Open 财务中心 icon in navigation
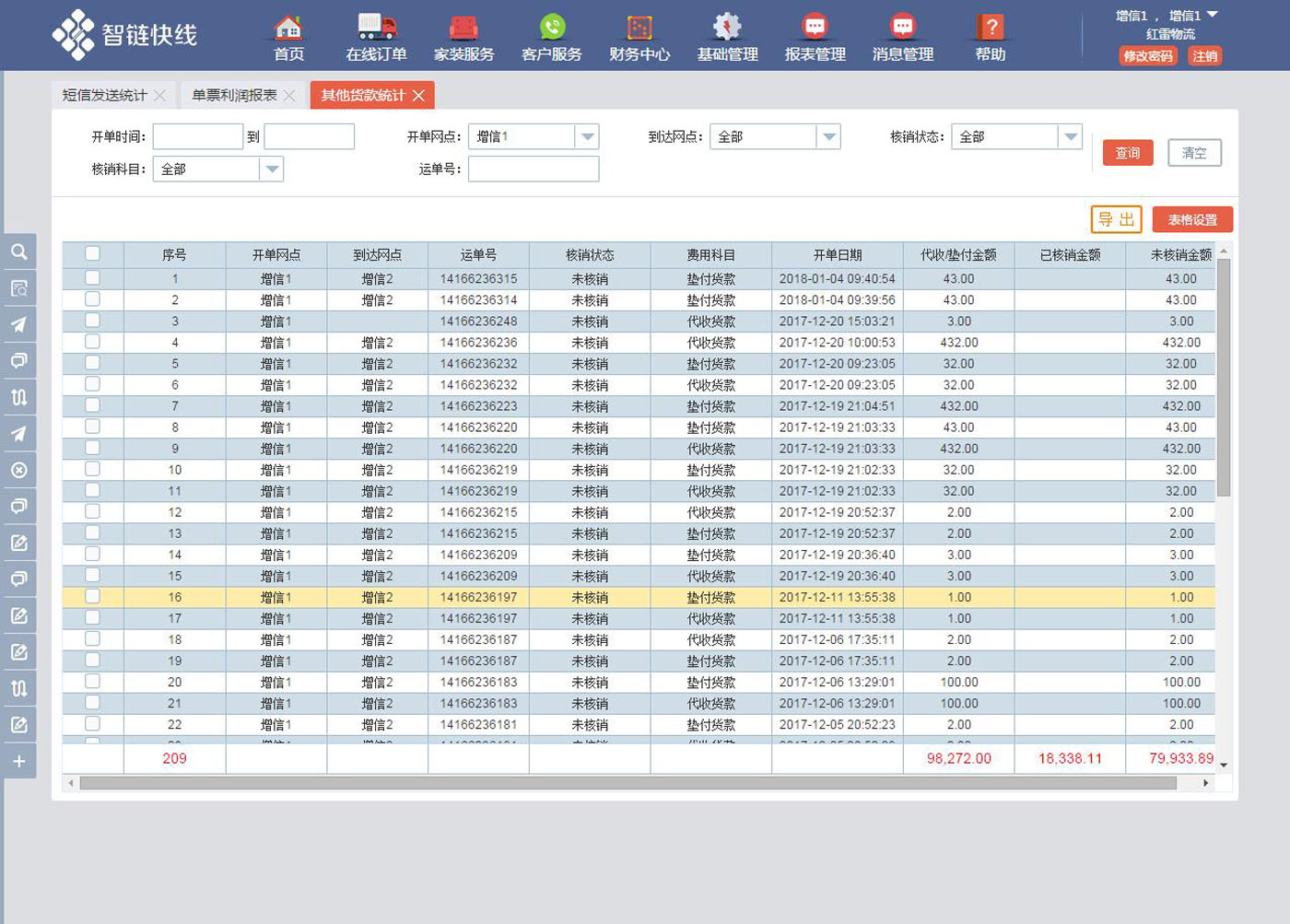Screen dimensions: 1290x924 tap(639, 29)
